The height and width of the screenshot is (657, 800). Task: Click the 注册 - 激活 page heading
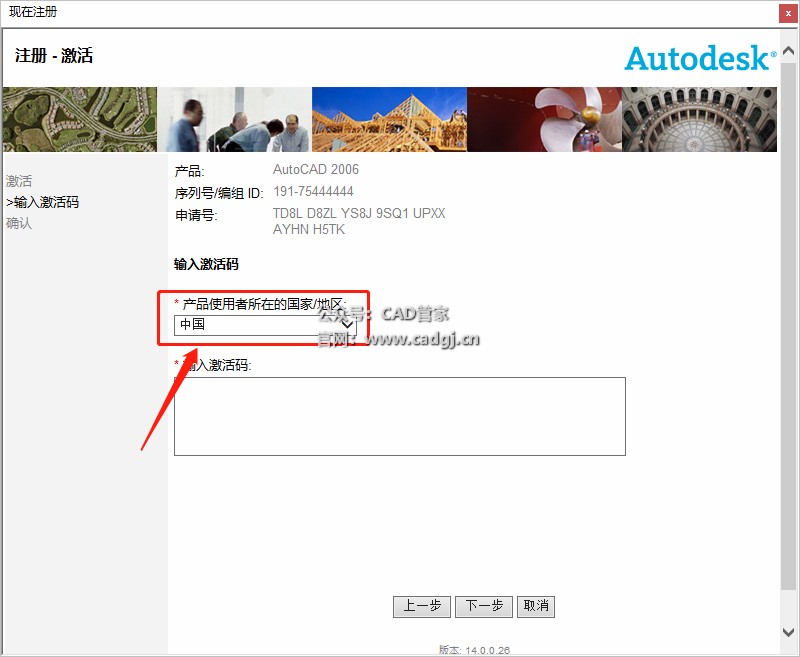[54, 55]
